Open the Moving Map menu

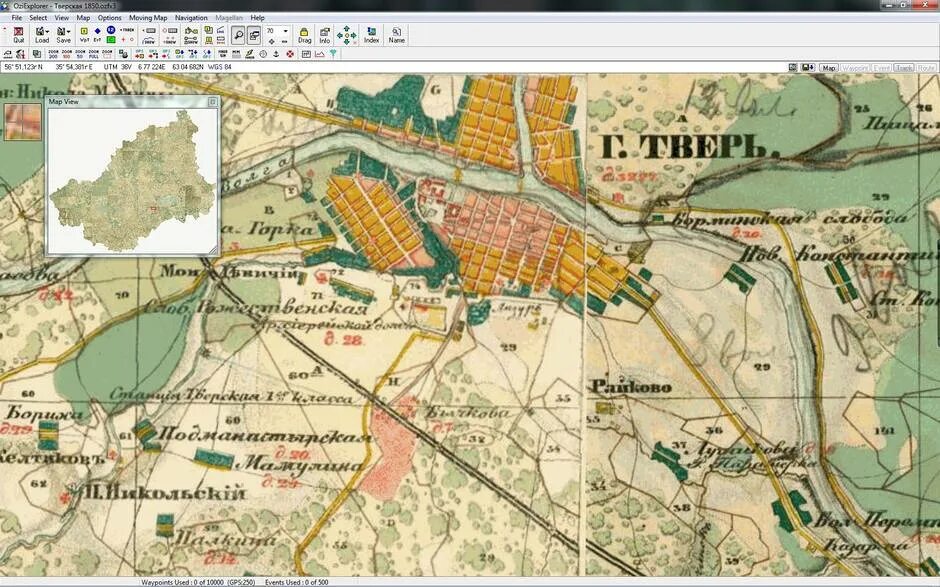click(x=148, y=18)
